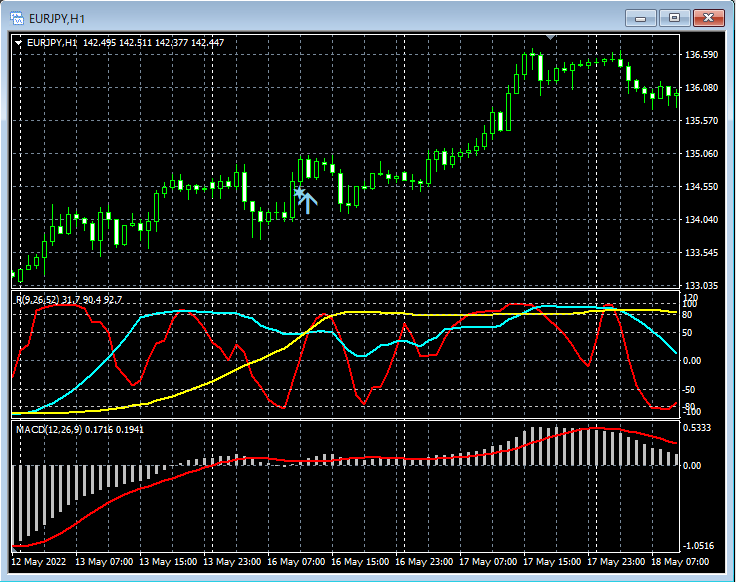This screenshot has width=737, height=582.
Task: Click price level 135.570 on the scale
Action: 701,120
